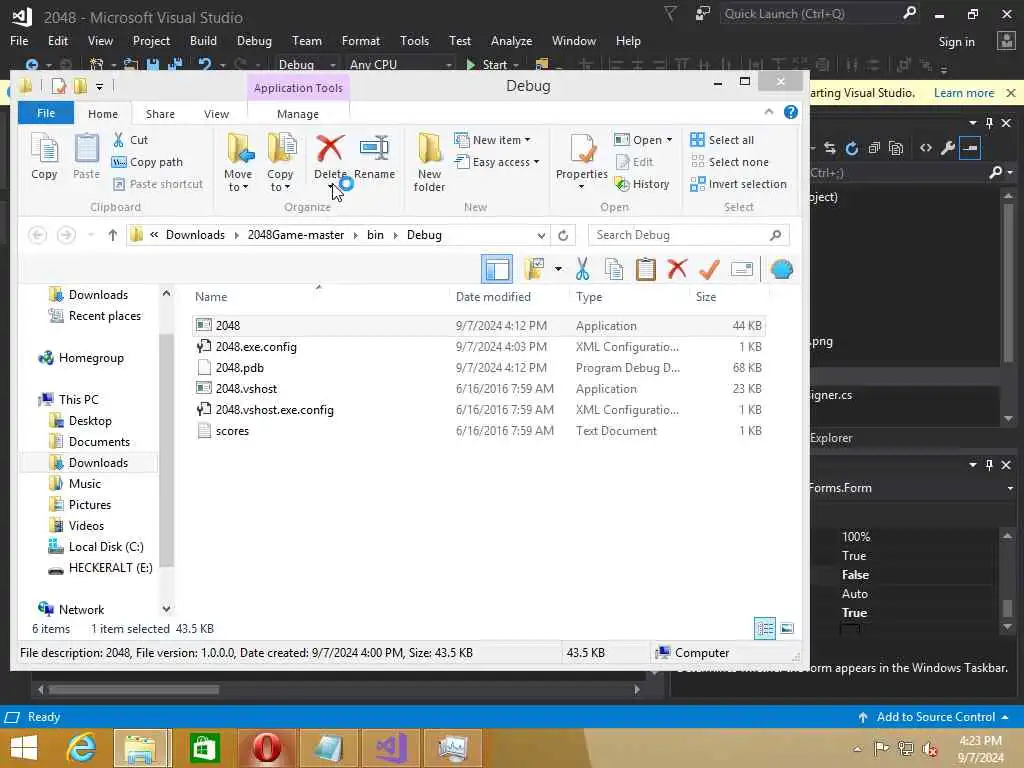Click the Start debugging button in Visual Studio
Viewport: 1024px width, 768px height.
(487, 65)
